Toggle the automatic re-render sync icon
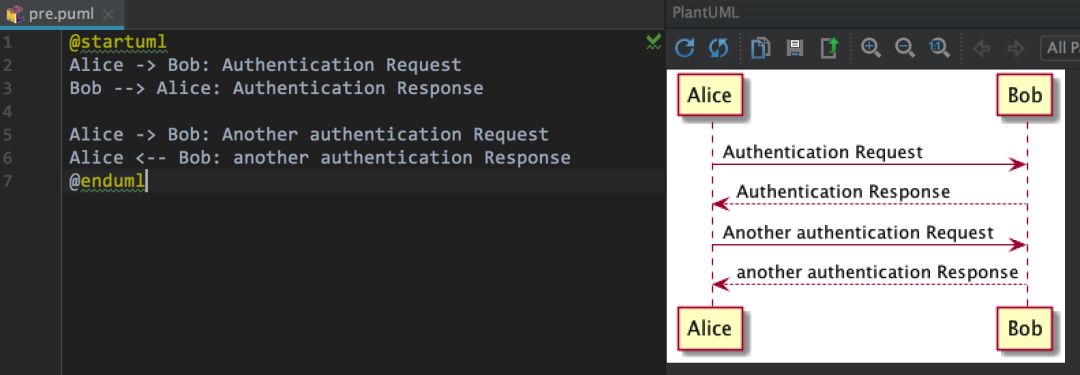 click(x=718, y=48)
